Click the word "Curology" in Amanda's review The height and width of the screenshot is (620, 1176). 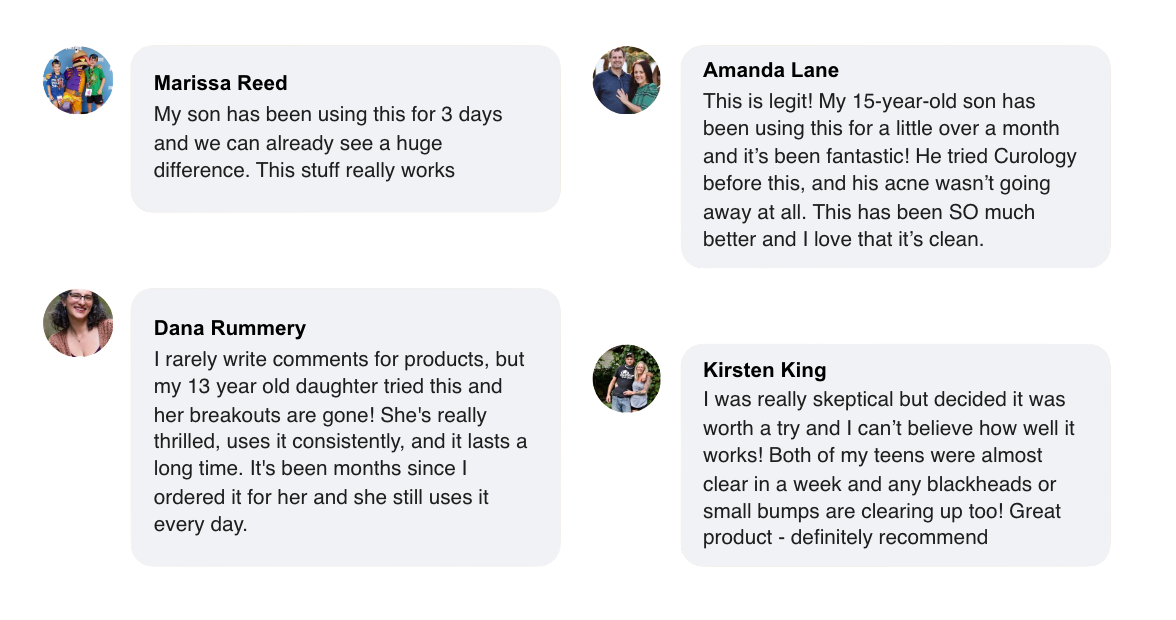point(1034,156)
